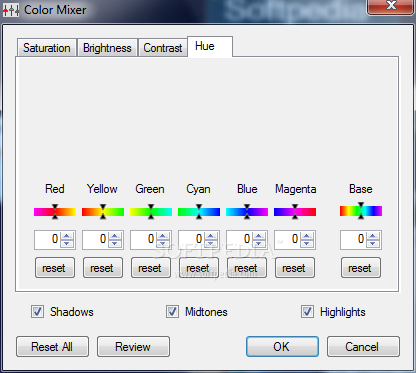The width and height of the screenshot is (416, 373).
Task: Increase Cyan value with up spinner arrow
Action: 211,236
